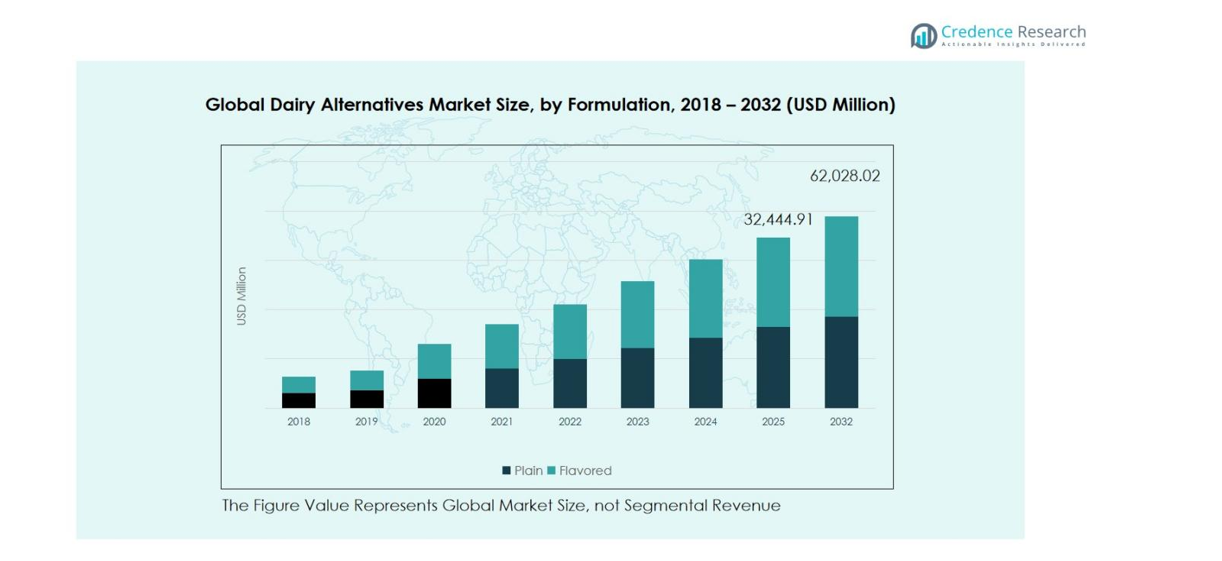Image resolution: width=1222 pixels, height=561 pixels.
Task: Select the Plain legend label
Action: [528, 471]
